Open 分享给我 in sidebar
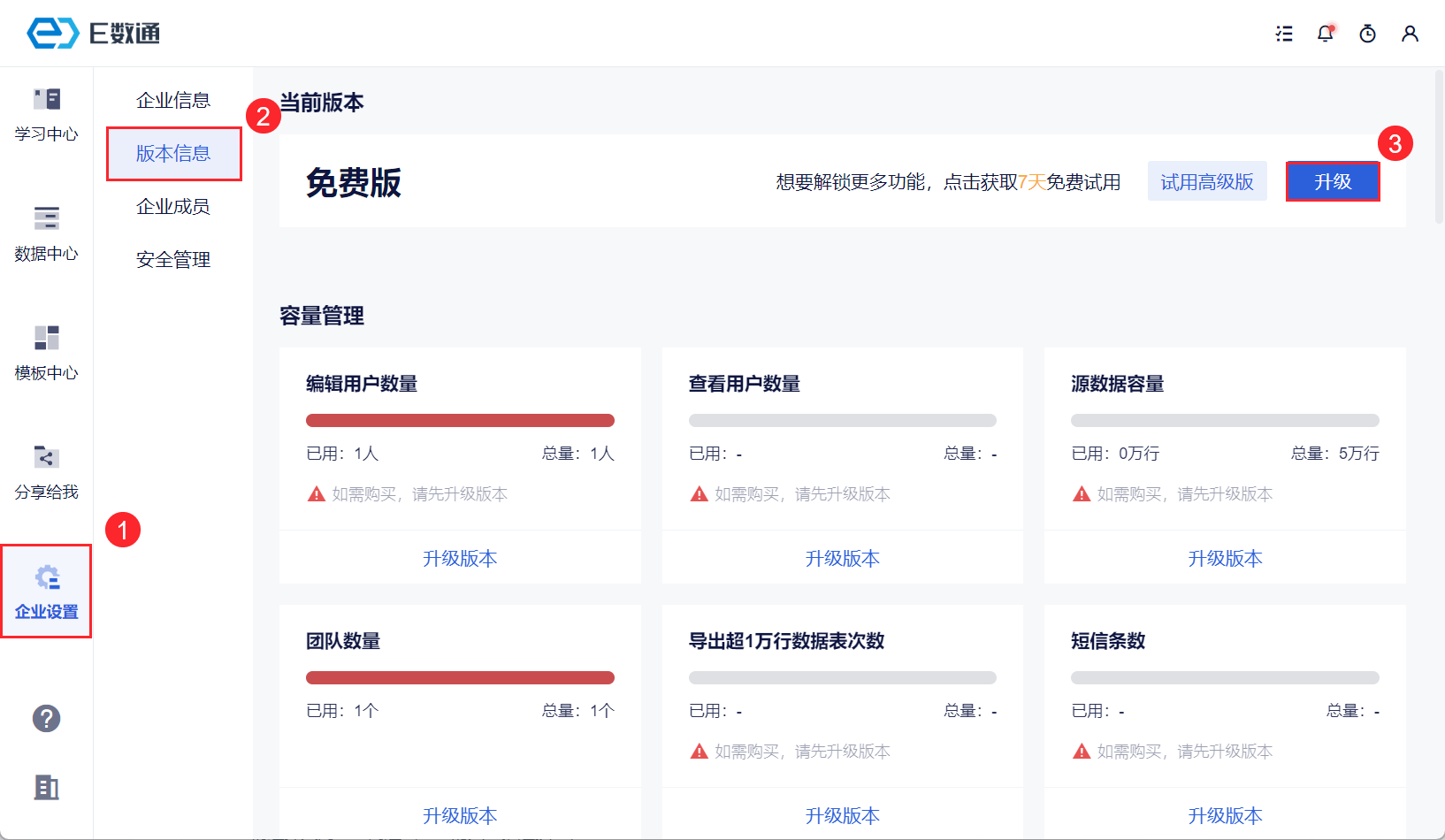This screenshot has width=1445, height=840. [x=46, y=472]
